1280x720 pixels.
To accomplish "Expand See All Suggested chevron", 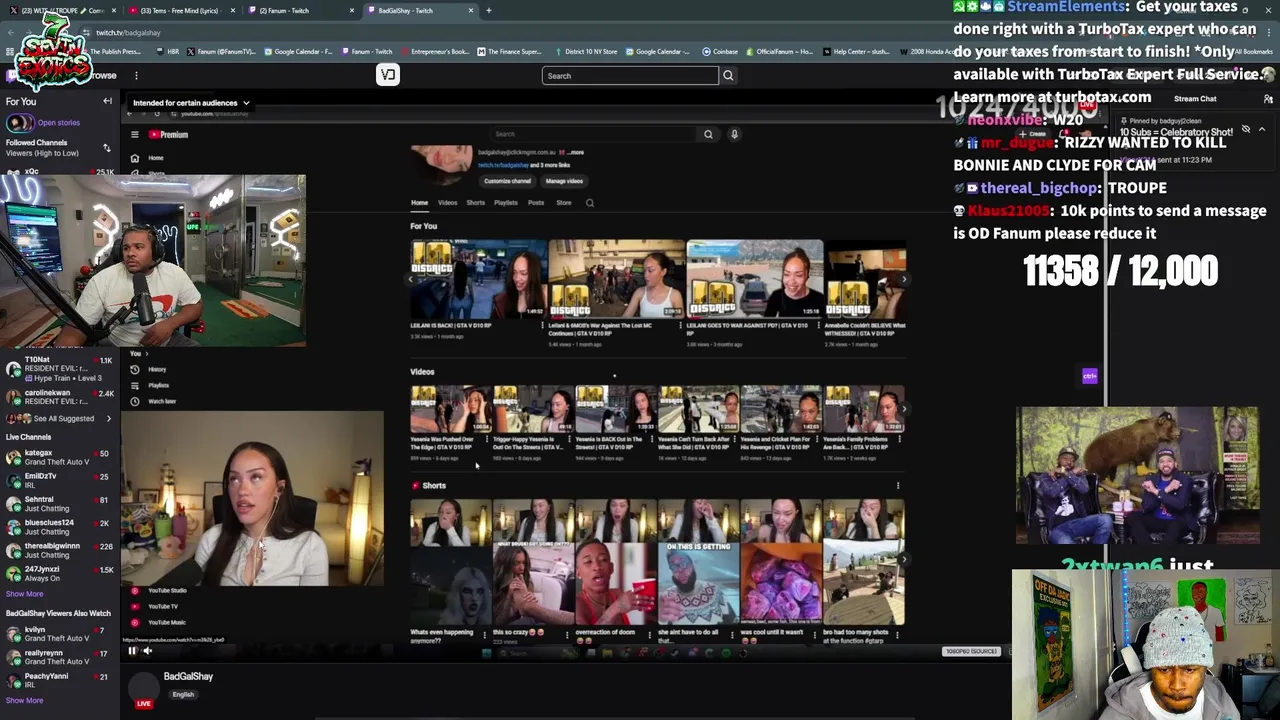I will pos(109,419).
